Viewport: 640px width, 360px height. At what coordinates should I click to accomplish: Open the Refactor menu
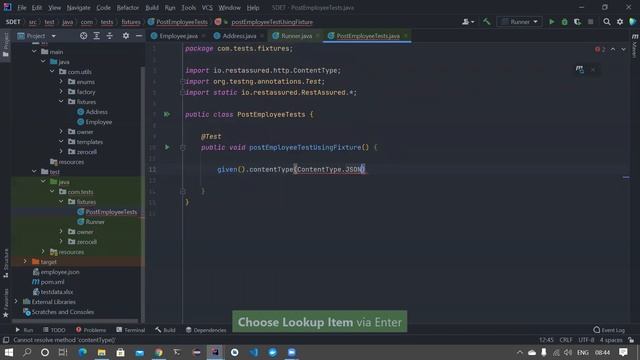pyautogui.click(x=128, y=8)
